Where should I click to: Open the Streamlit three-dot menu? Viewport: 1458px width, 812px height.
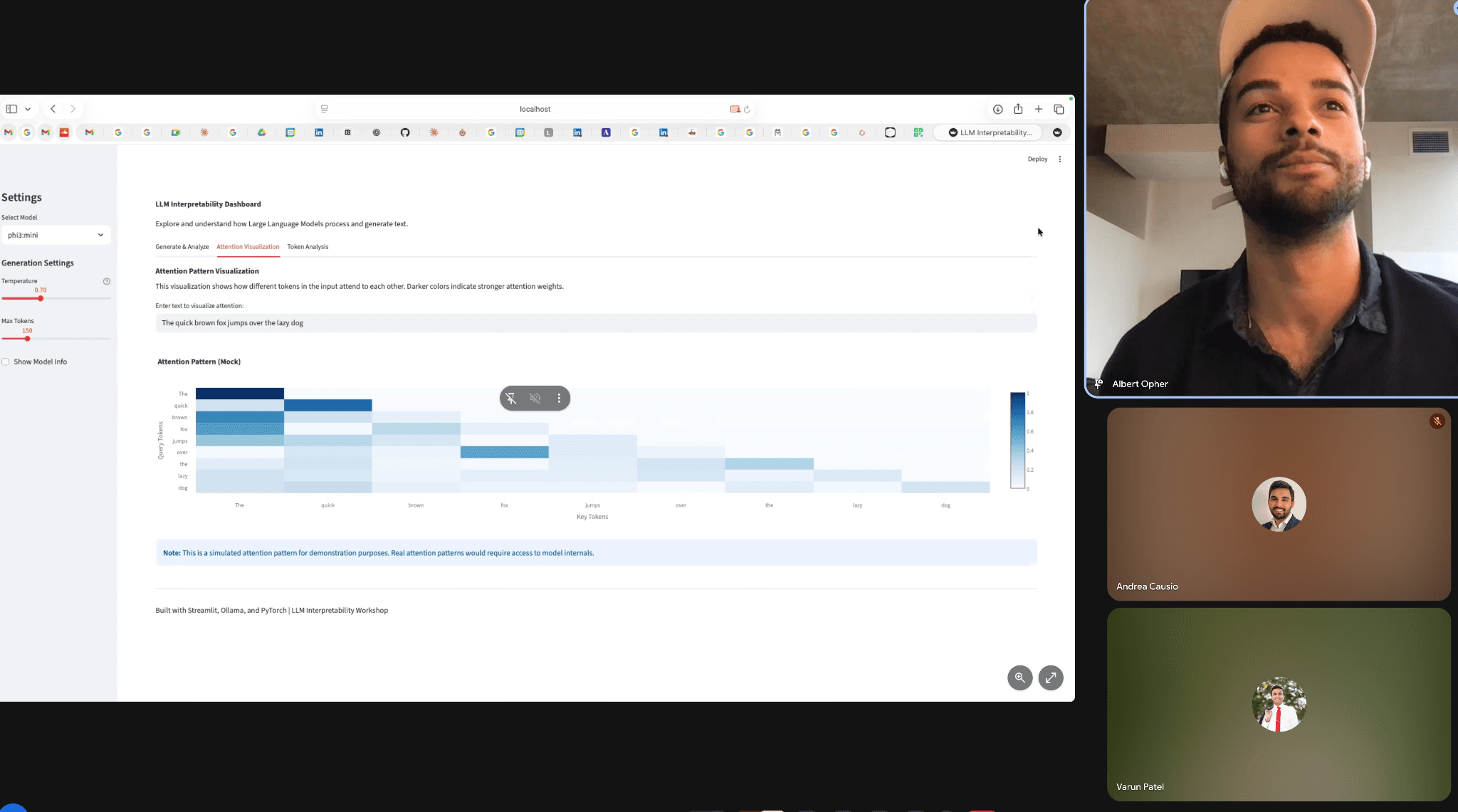click(x=1059, y=159)
